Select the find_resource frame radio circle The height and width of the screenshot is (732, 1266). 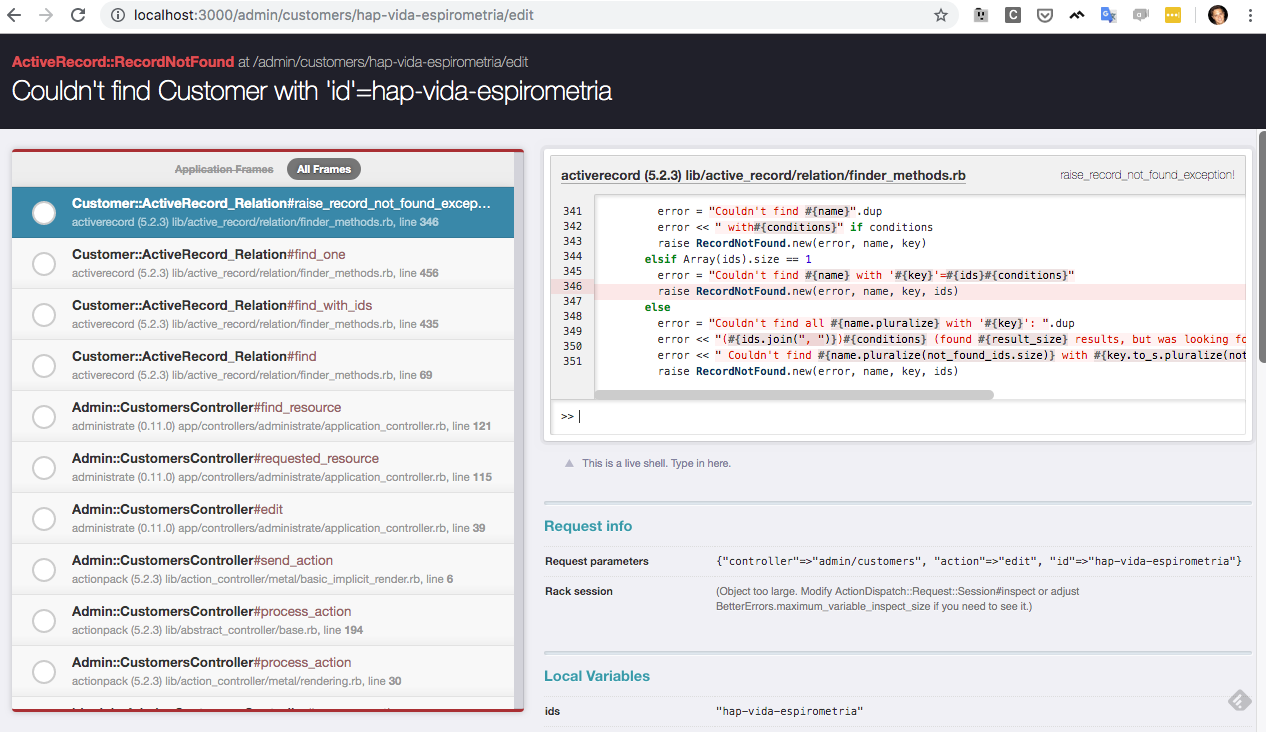[44, 417]
